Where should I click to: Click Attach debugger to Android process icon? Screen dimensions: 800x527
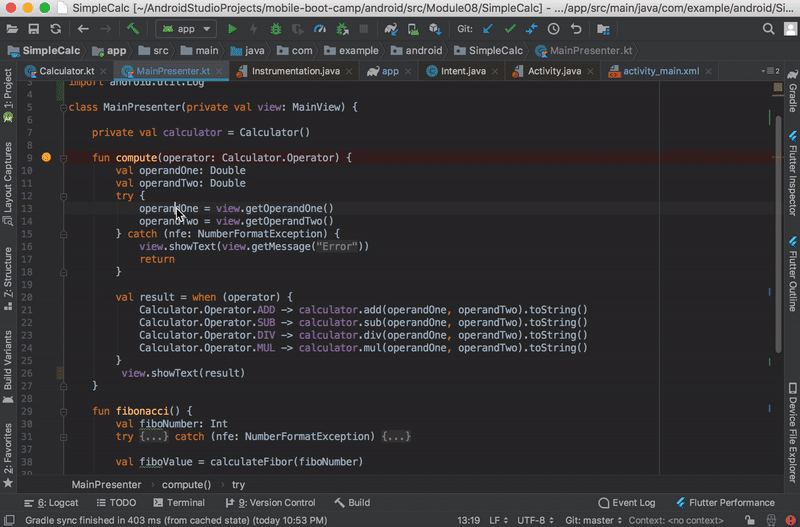tap(342, 29)
